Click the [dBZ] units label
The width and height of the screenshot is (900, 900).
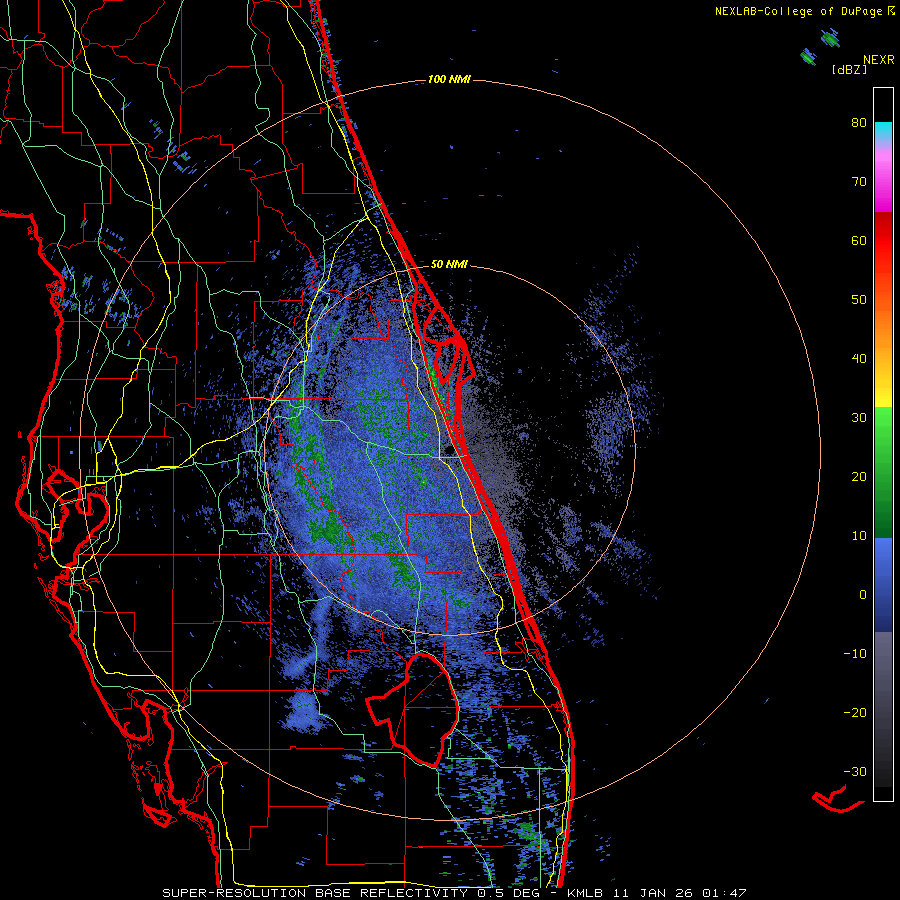click(849, 70)
